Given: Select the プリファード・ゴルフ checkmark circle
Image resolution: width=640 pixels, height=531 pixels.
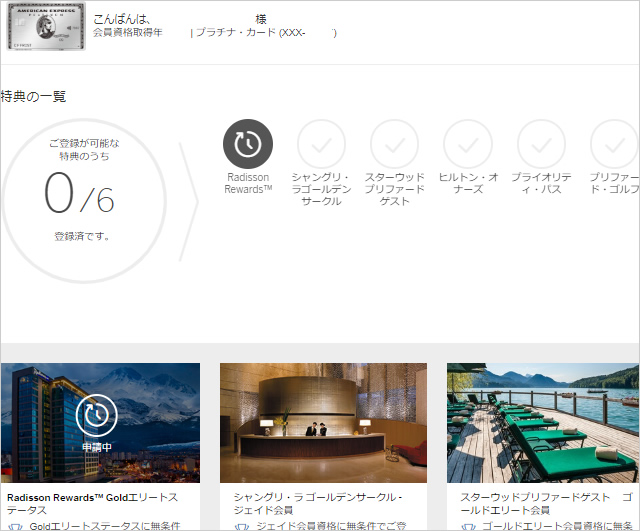Looking at the screenshot, I should [x=615, y=144].
